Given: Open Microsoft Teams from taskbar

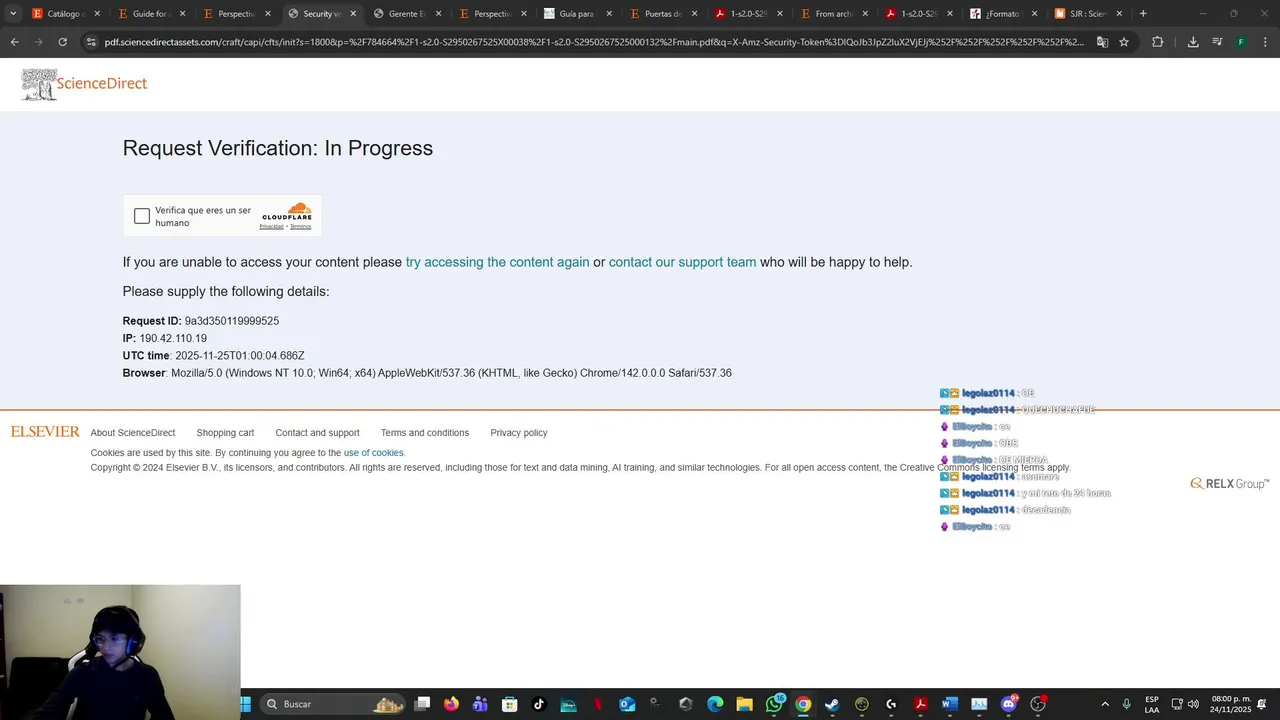Looking at the screenshot, I should [x=480, y=704].
